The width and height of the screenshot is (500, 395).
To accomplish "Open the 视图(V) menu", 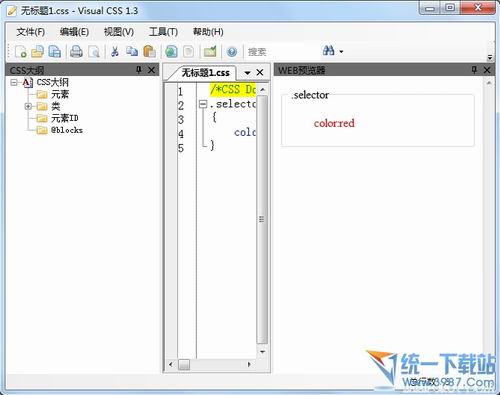I will (x=119, y=32).
